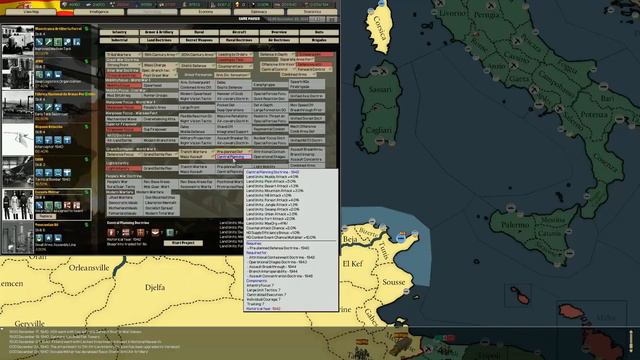Select the fleet icon near Tunis
Viewport: 640px width, 360px height.
coord(402,237)
